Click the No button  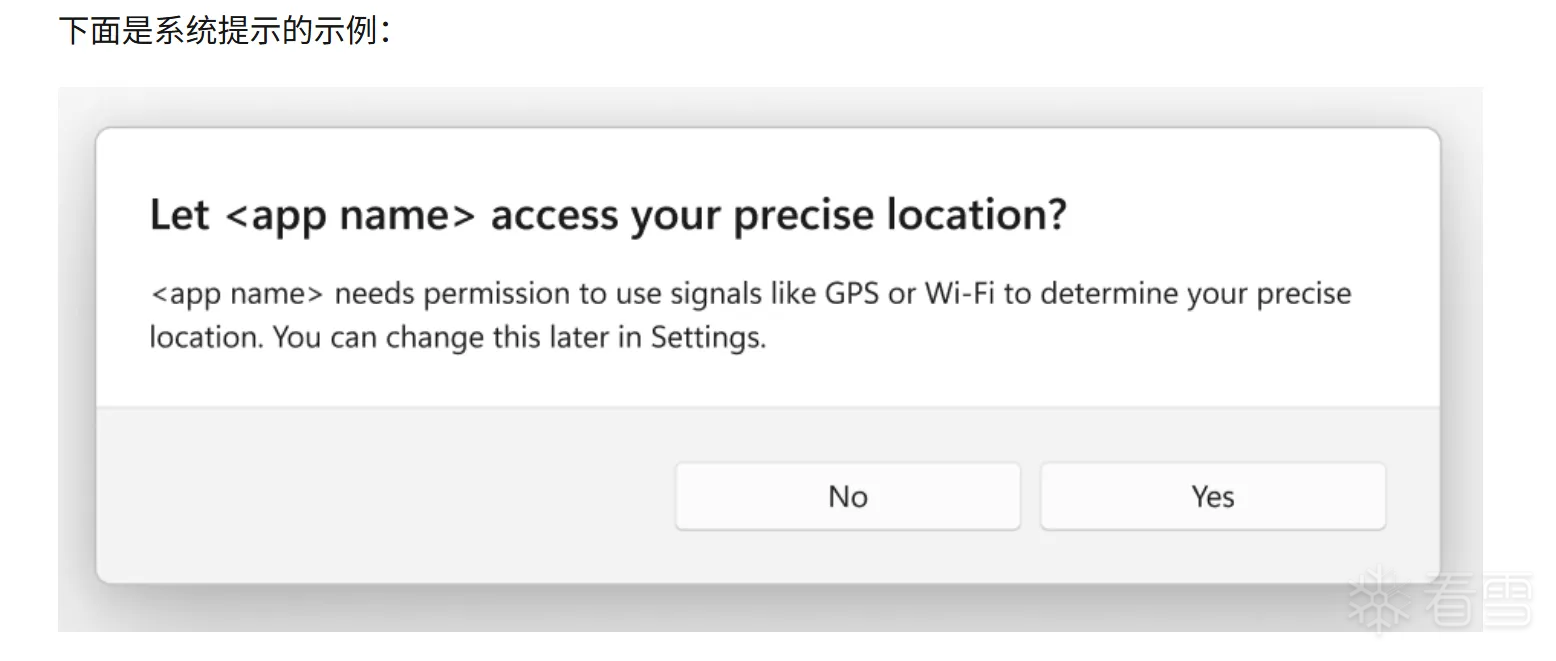click(x=847, y=496)
